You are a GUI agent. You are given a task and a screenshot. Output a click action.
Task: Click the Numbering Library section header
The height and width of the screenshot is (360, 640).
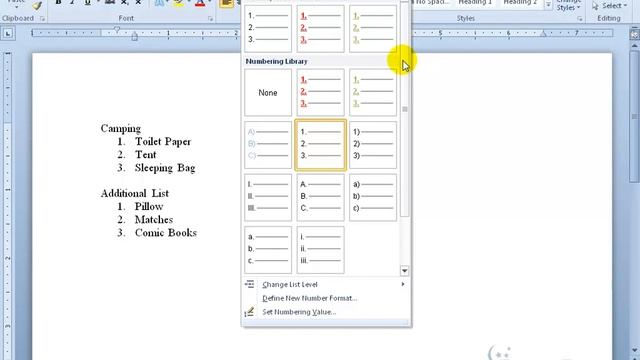coord(276,61)
